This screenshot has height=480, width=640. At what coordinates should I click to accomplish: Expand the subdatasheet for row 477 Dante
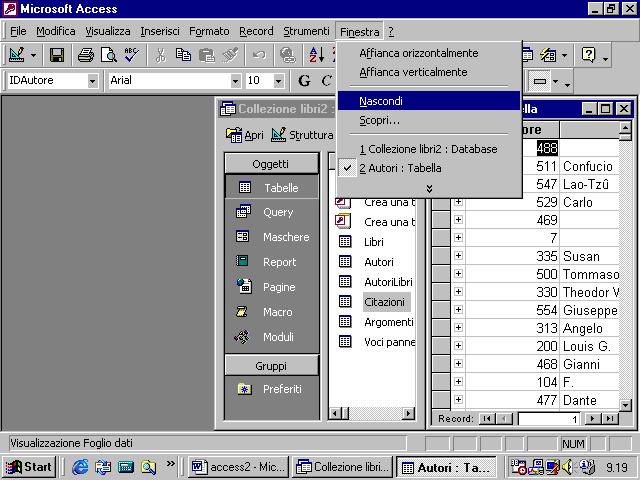458,399
